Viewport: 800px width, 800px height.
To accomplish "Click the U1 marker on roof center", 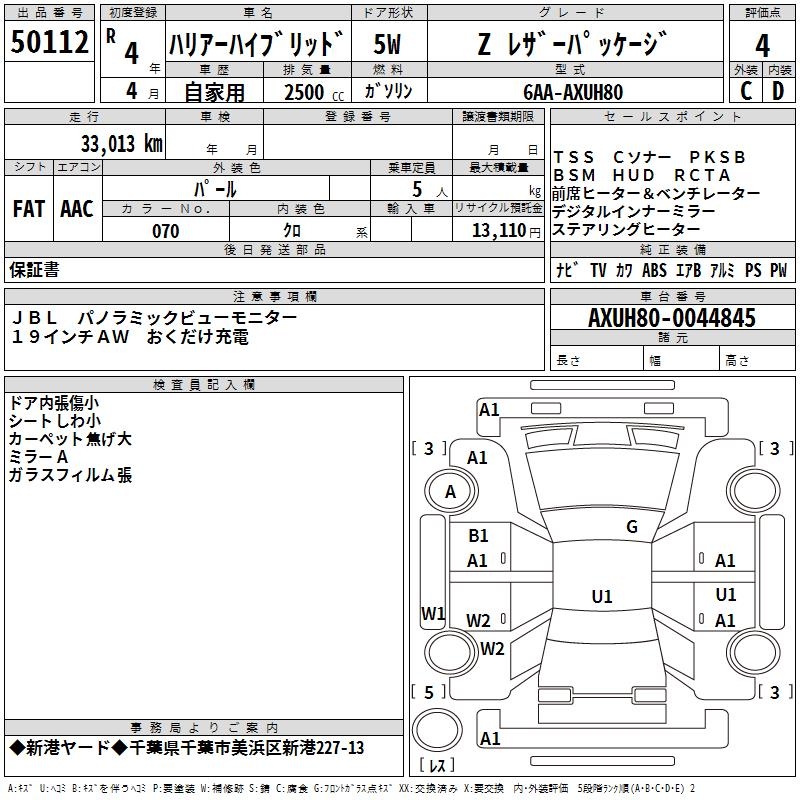I will pyautogui.click(x=601, y=597).
